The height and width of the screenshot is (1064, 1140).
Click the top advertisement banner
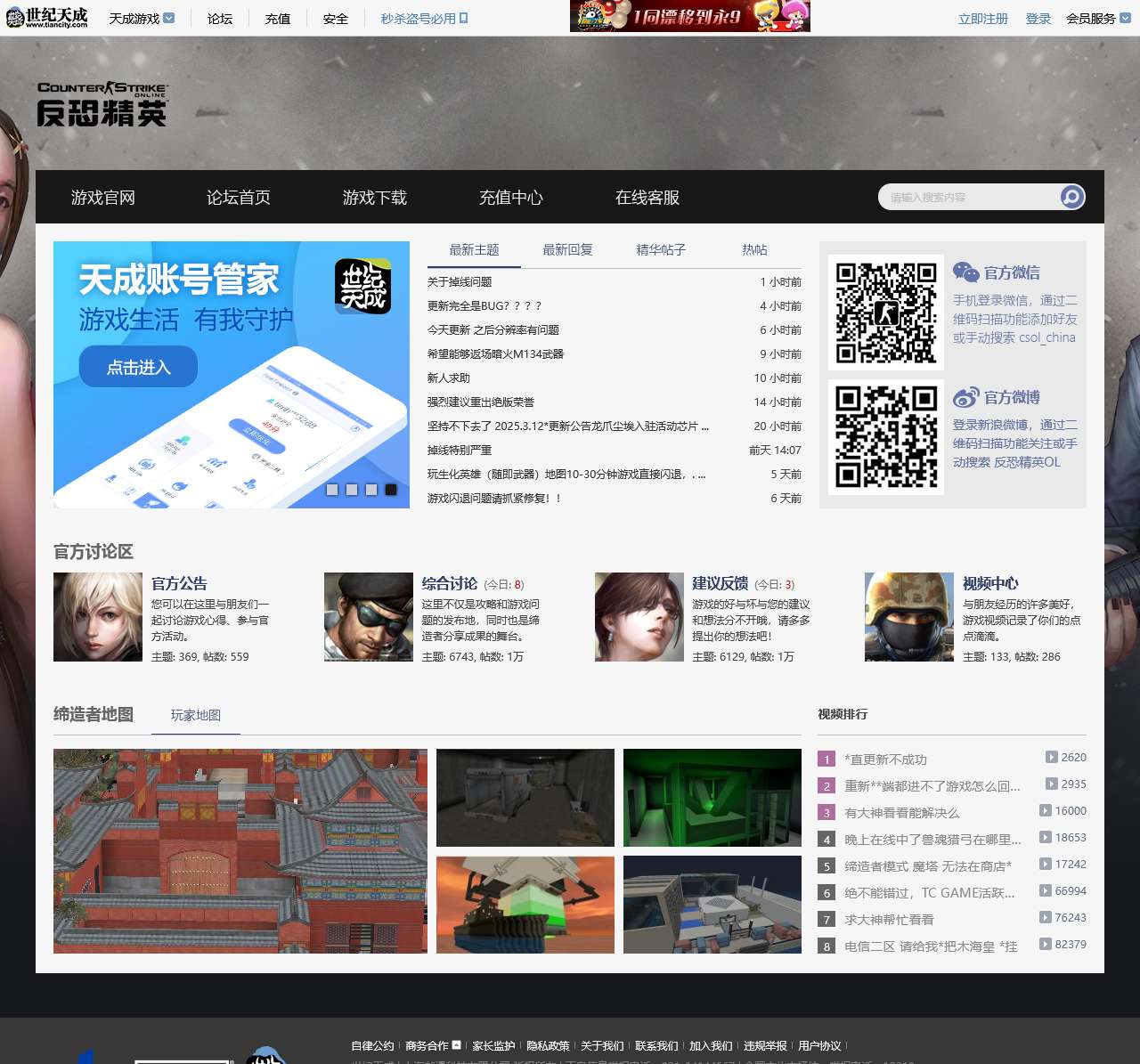pos(690,16)
